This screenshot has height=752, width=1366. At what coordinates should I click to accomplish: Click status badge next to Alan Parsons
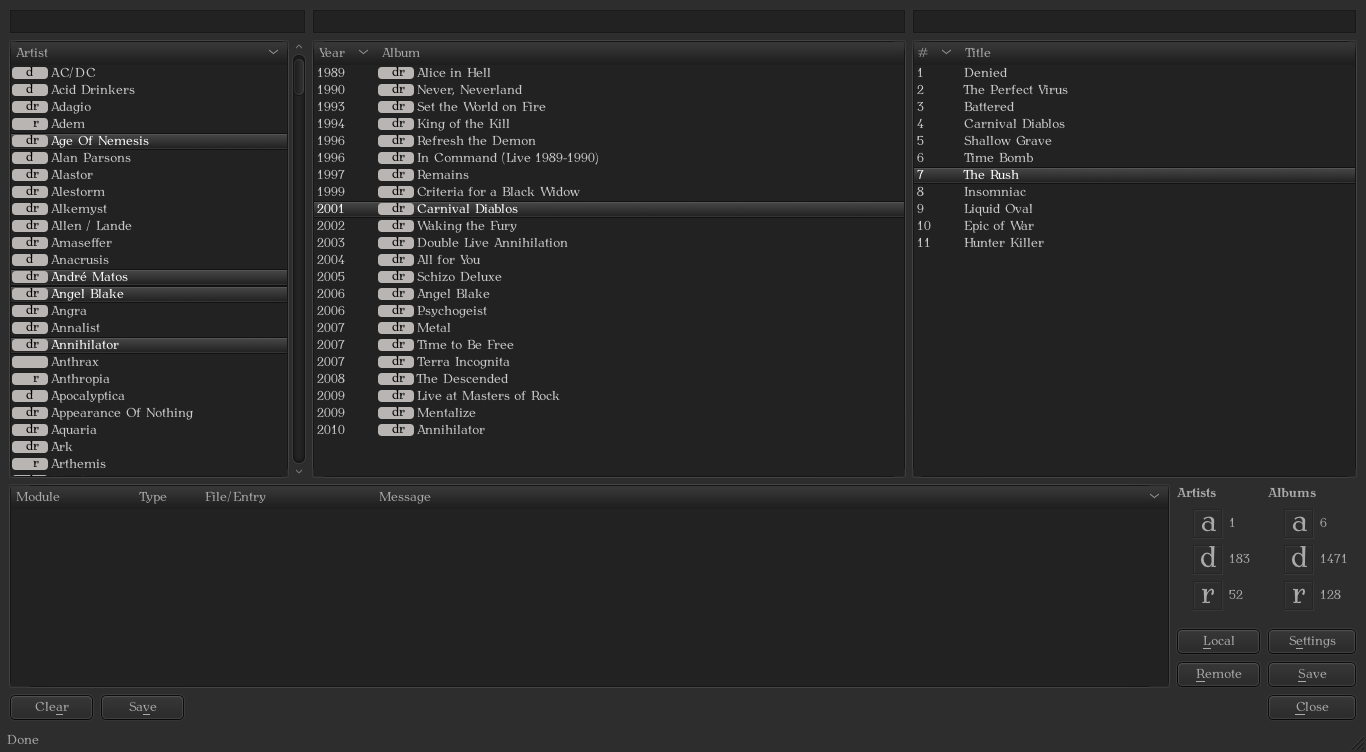pos(30,158)
